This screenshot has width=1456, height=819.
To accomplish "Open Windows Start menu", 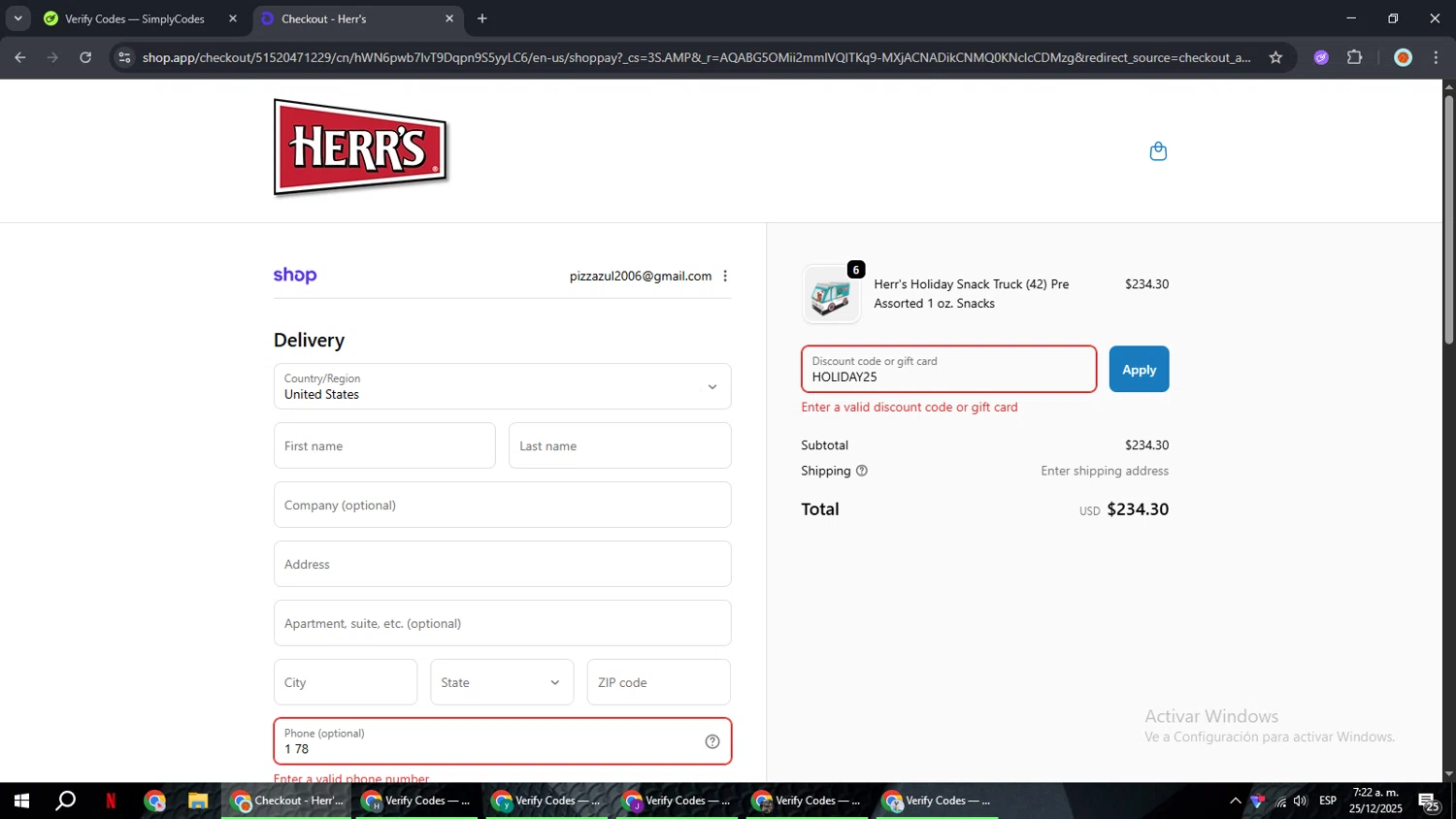I will pyautogui.click(x=21, y=801).
